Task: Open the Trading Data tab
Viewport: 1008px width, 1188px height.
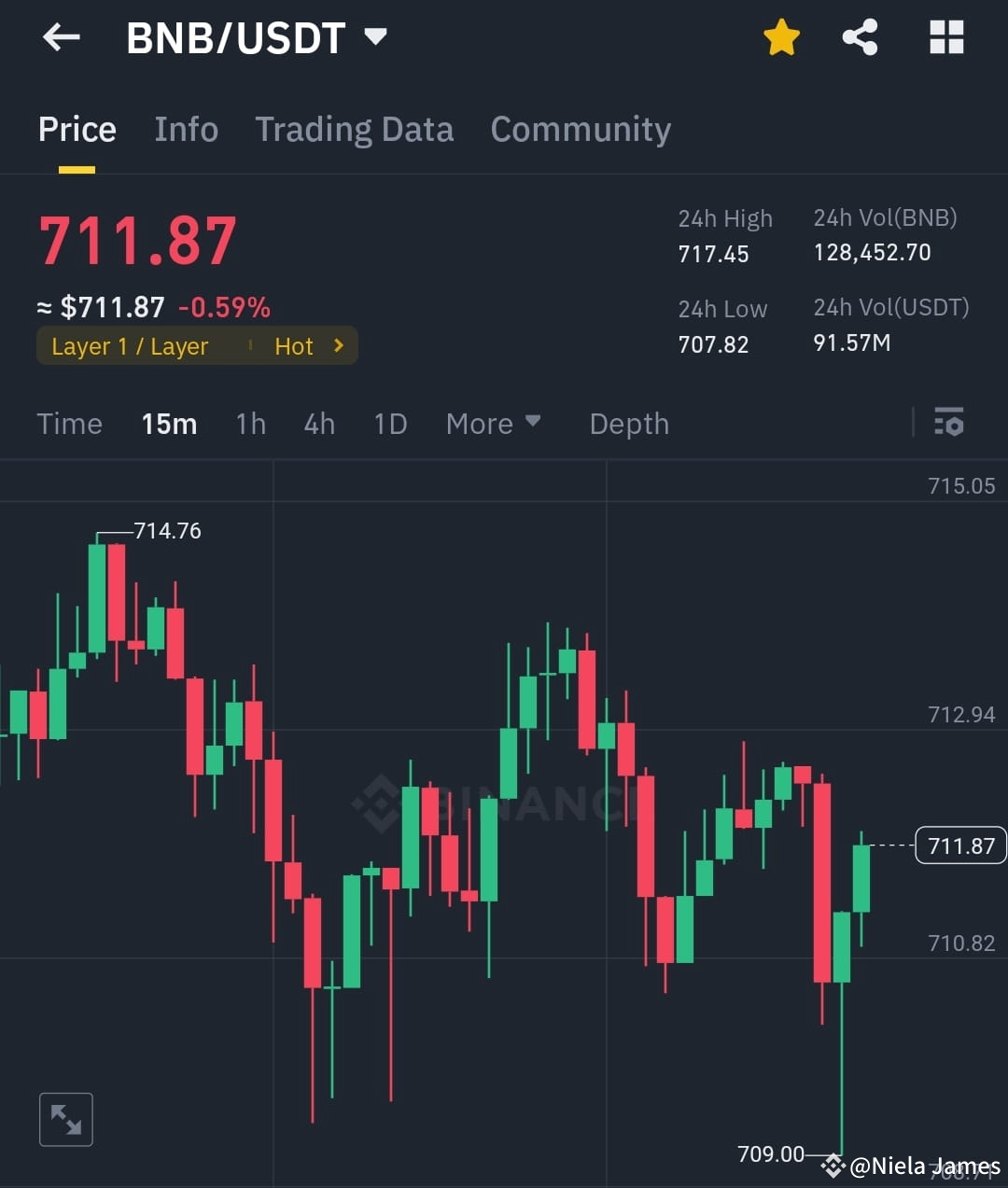Action: [x=354, y=130]
